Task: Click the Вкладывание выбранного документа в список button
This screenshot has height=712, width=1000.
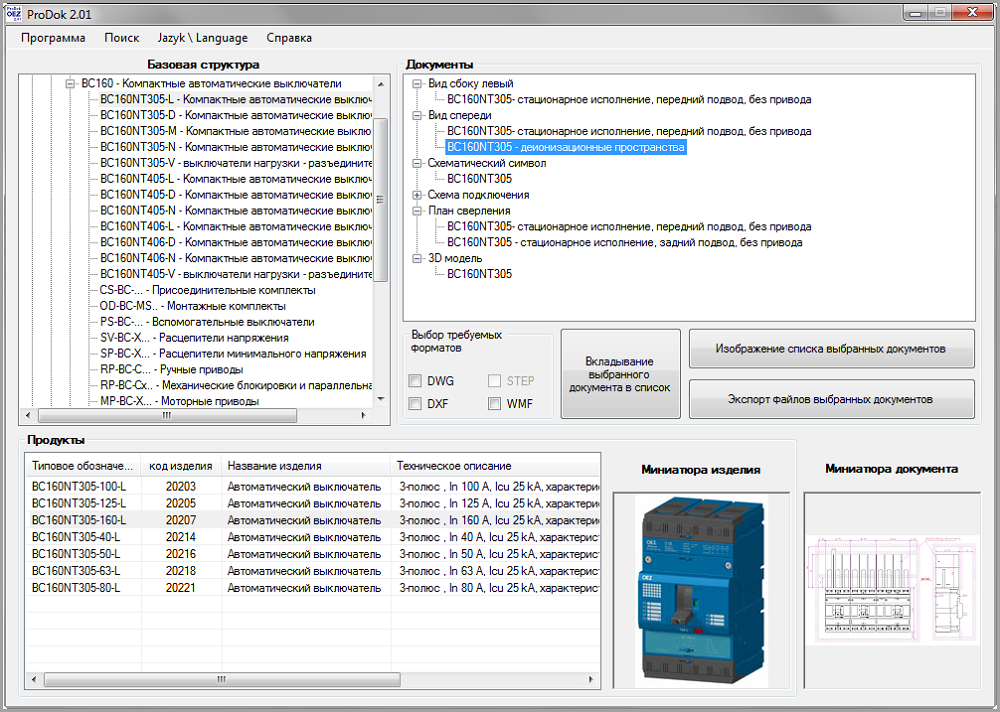Action: point(620,374)
